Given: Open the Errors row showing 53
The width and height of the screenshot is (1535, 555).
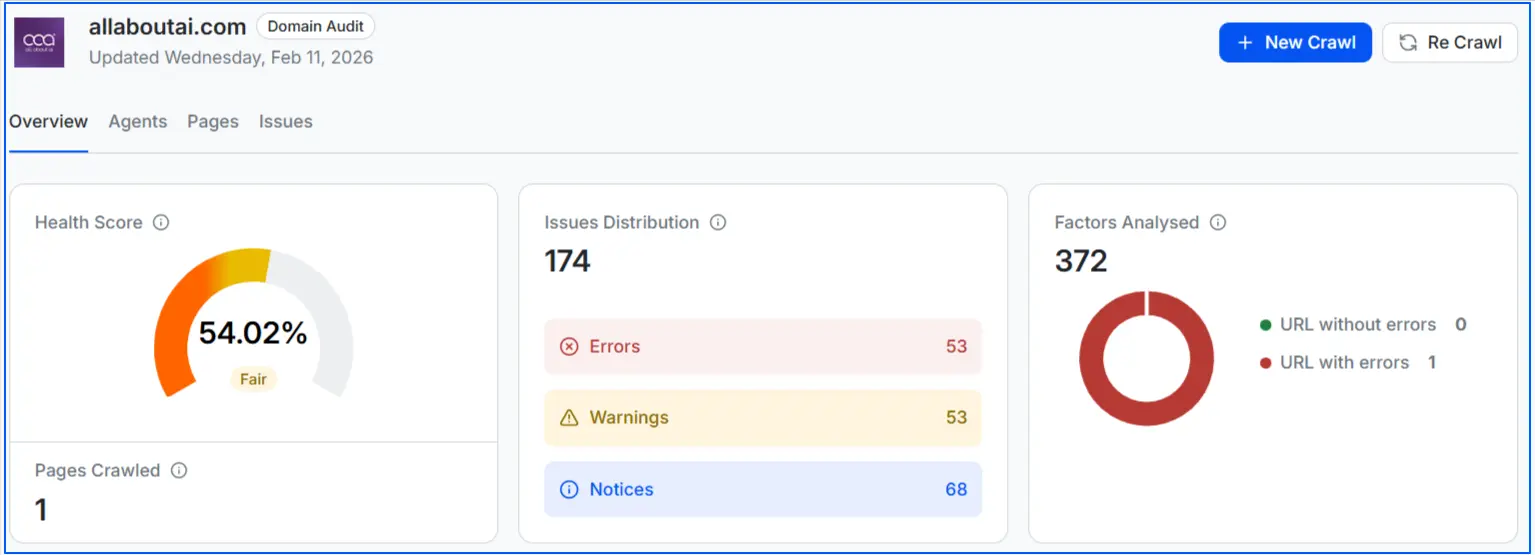Looking at the screenshot, I should (763, 346).
